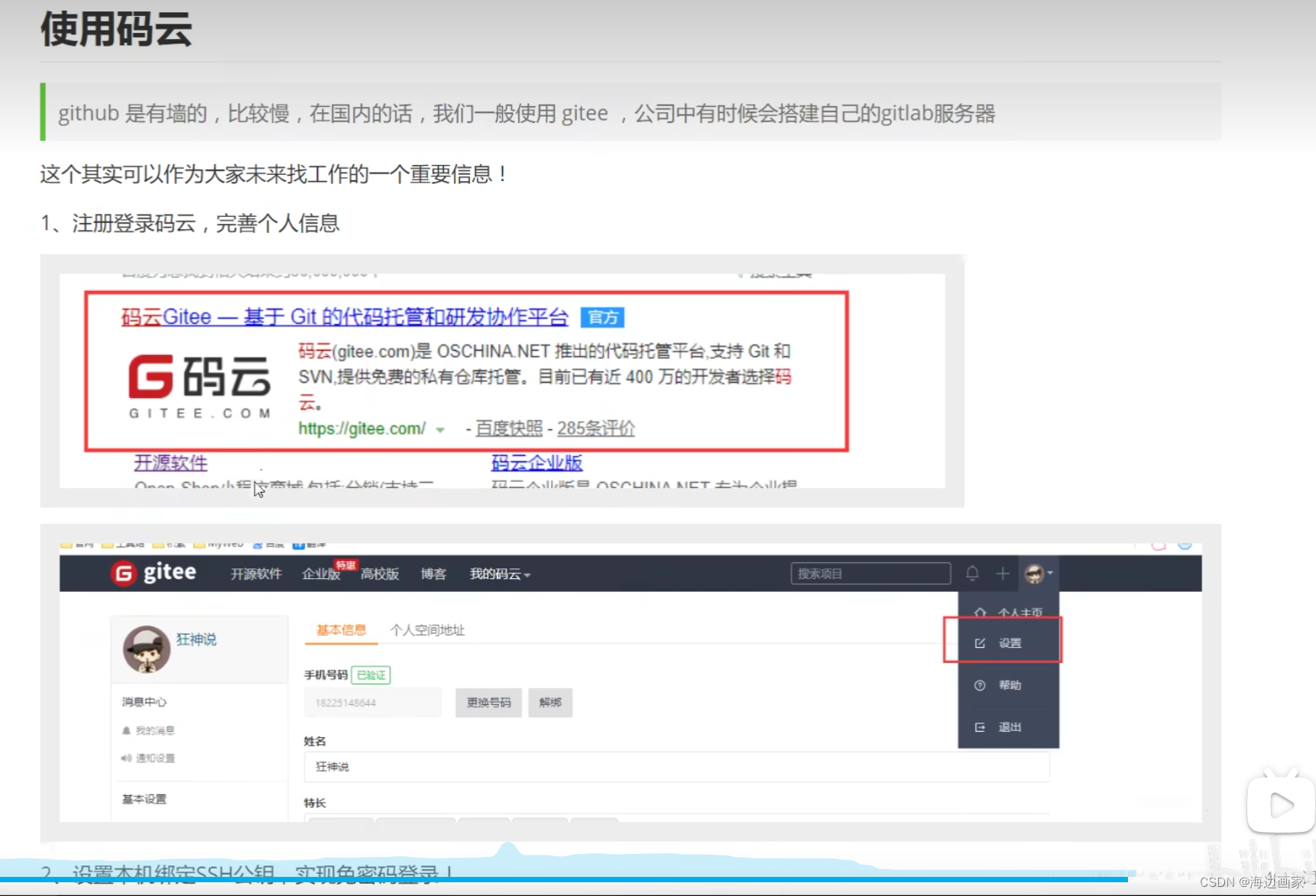The height and width of the screenshot is (896, 1316).
Task: Click the home icon beside 个人主页
Action: click(x=981, y=613)
